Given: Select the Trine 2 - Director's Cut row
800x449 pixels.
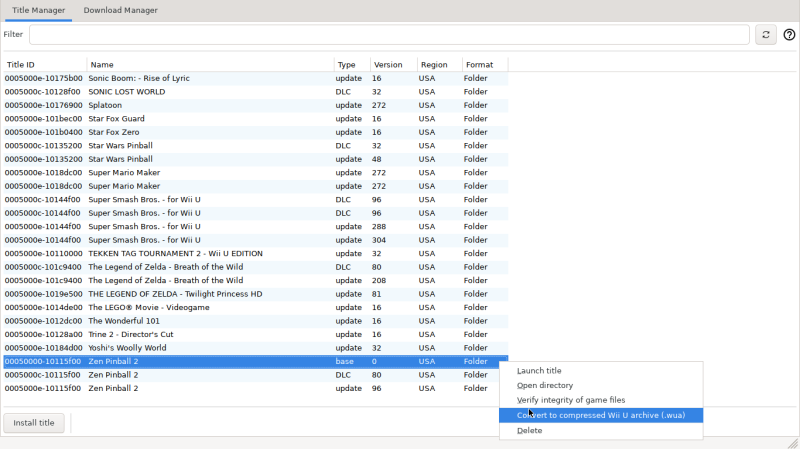Looking at the screenshot, I should pos(256,334).
